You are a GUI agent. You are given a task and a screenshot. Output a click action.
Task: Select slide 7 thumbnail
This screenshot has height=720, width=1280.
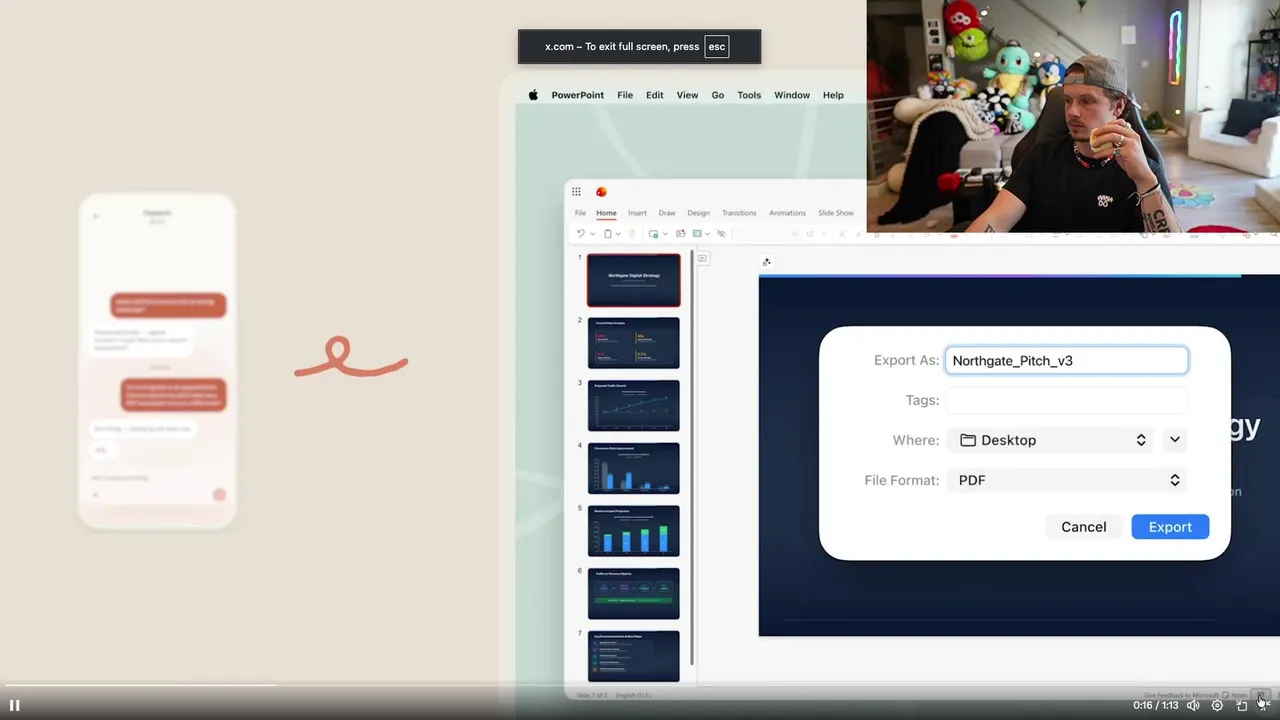tap(633, 656)
